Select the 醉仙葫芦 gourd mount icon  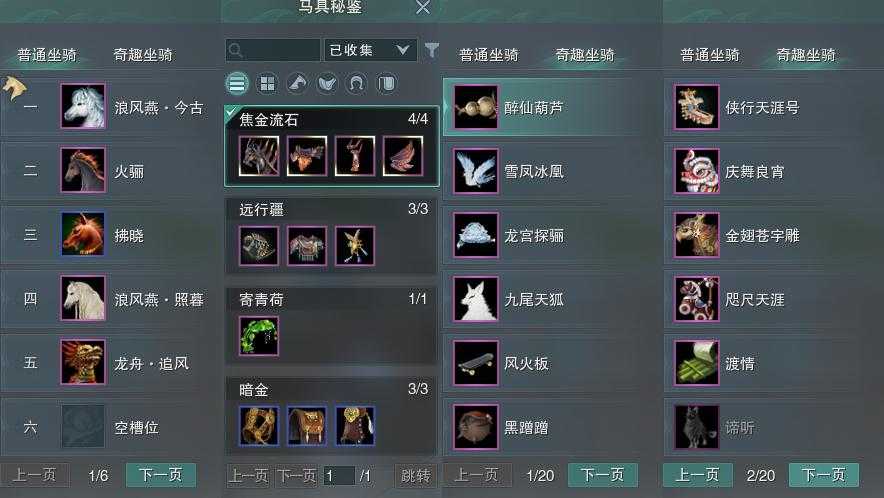[x=476, y=107]
